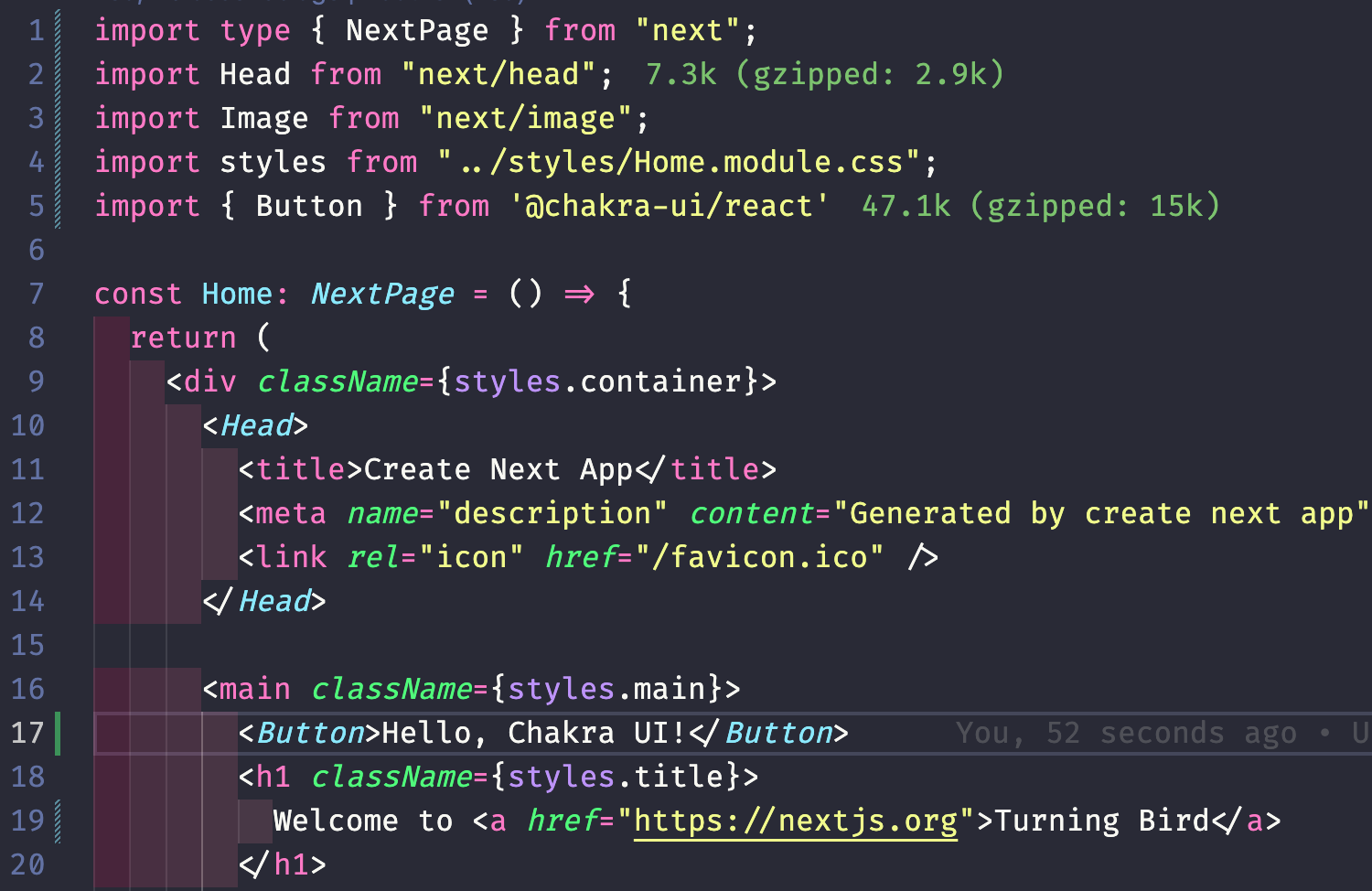Select line number 17 in the gutter
The height and width of the screenshot is (891, 1372).
pos(27,733)
